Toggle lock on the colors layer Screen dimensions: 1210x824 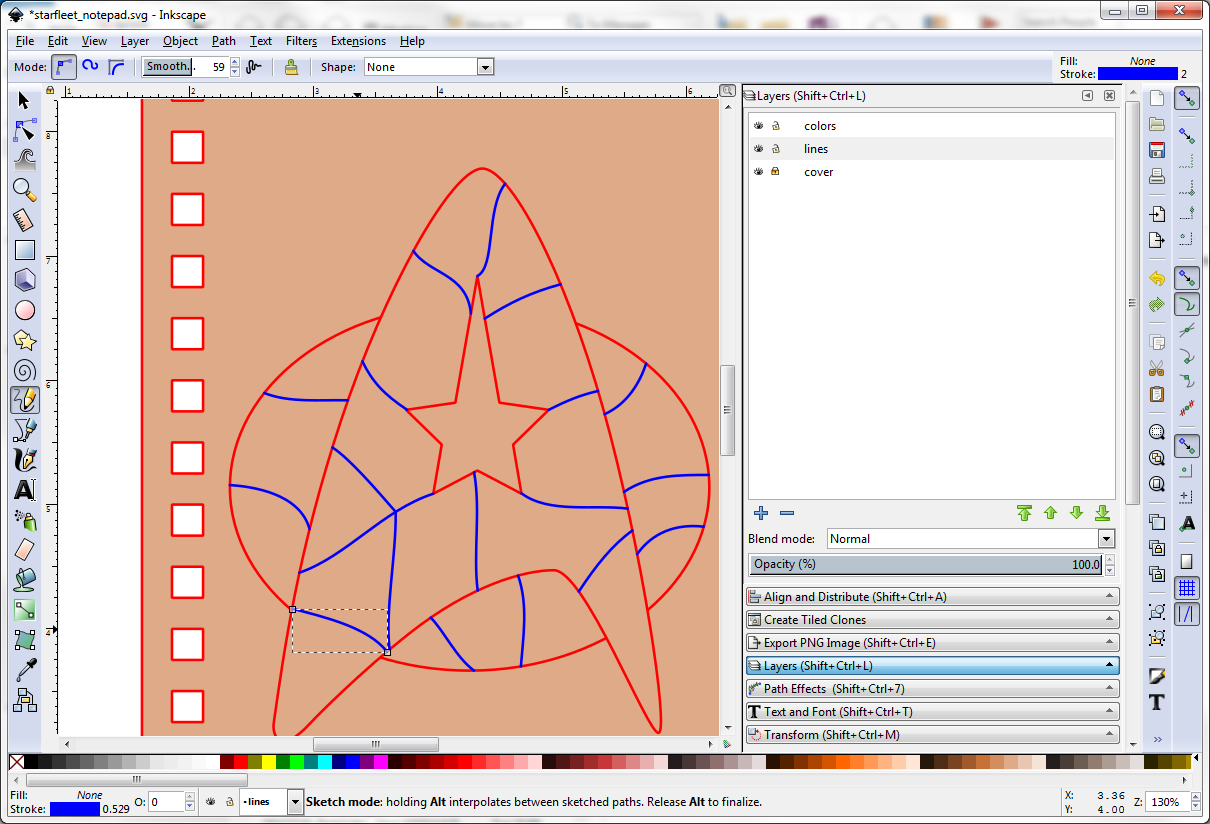point(776,126)
